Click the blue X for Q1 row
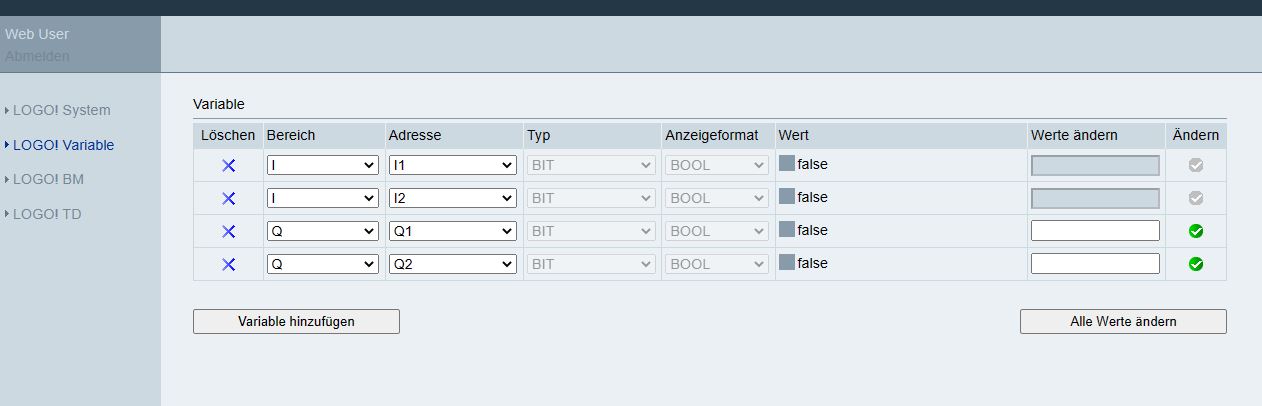The image size is (1262, 406). pyautogui.click(x=228, y=232)
